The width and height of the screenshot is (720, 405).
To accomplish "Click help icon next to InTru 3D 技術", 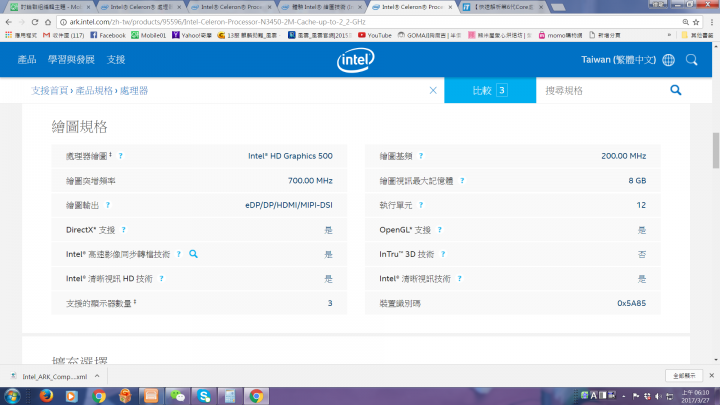I will 443,254.
